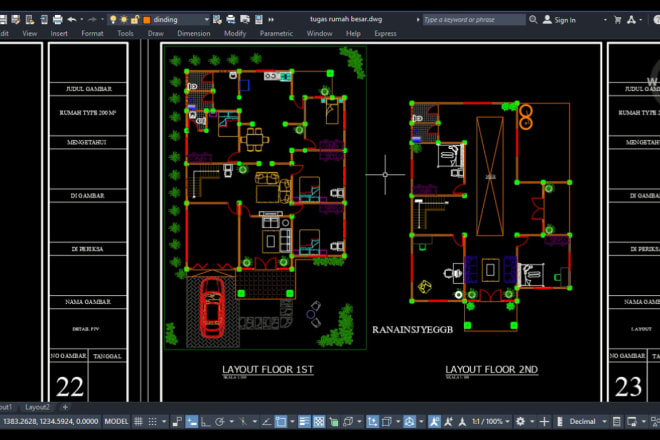Click the Redo arrow icon
The image size is (660, 440).
pos(92,19)
